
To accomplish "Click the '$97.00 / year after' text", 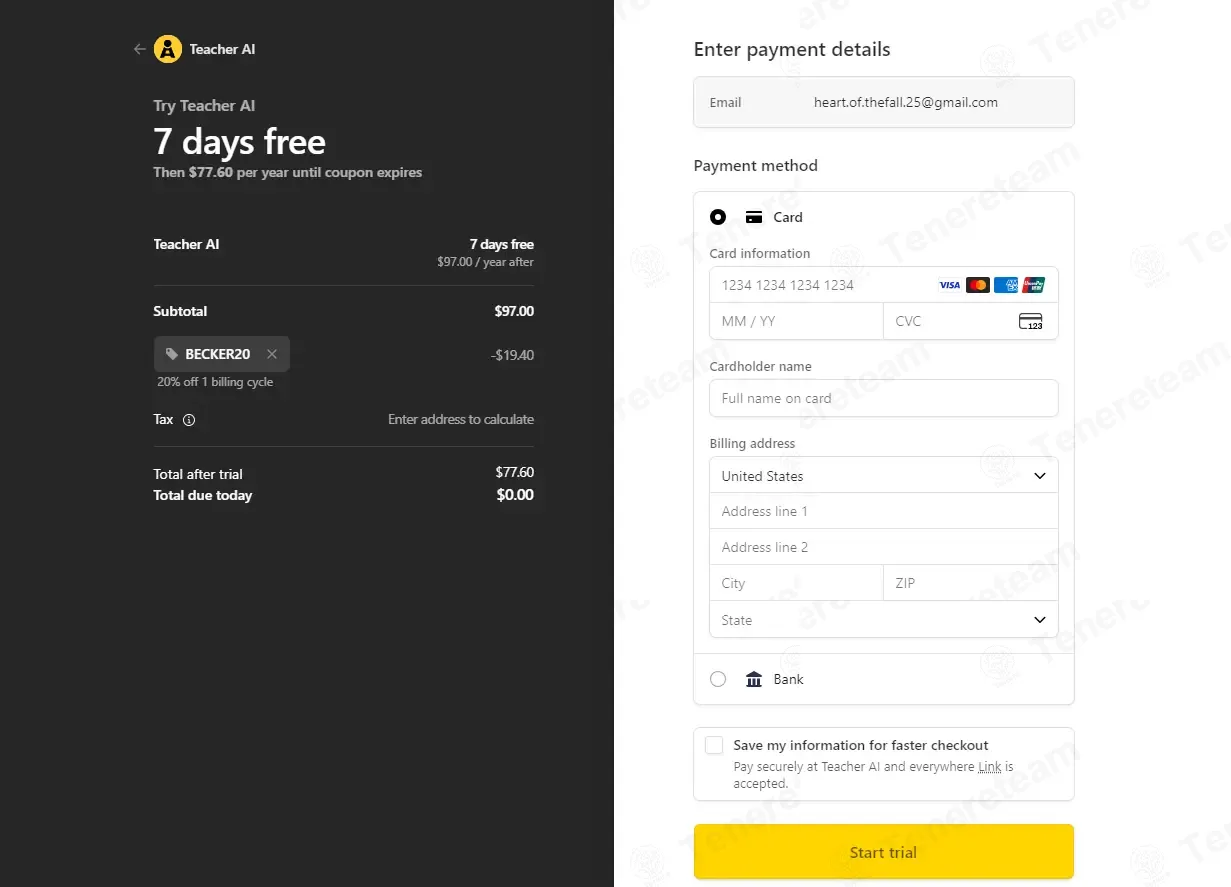I will 485,262.
